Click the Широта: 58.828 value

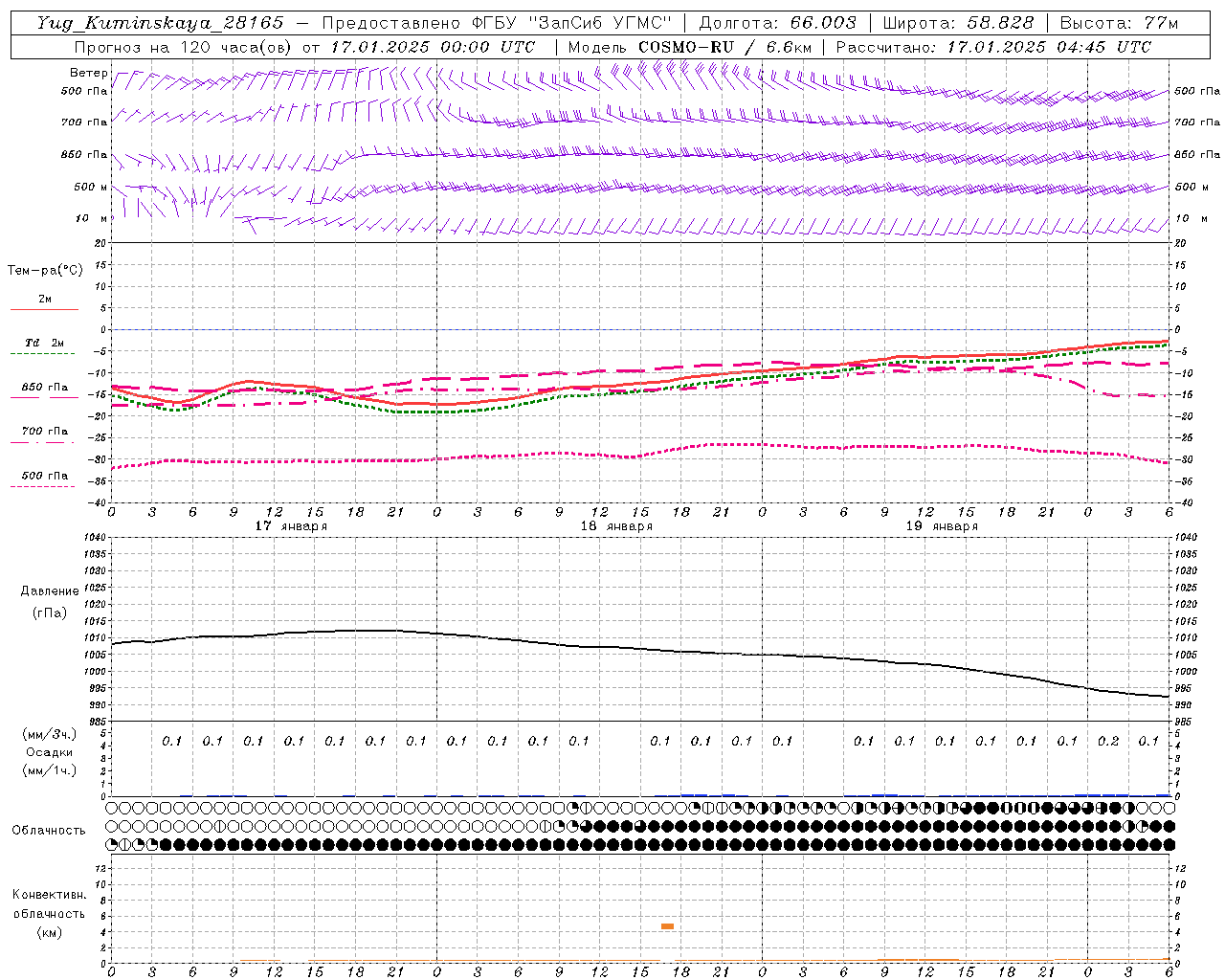958,23
